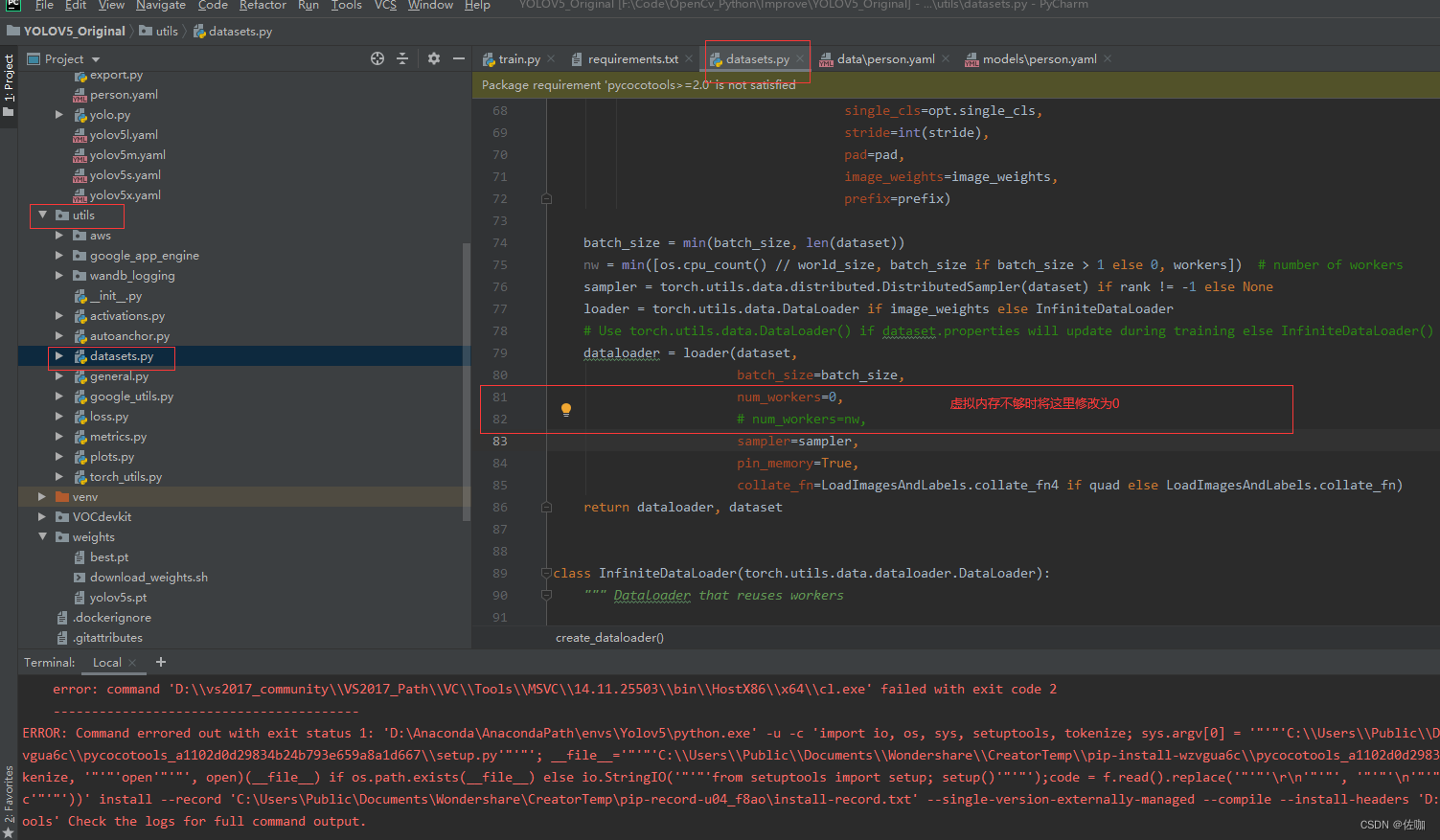Select .gitattributes file
Image resolution: width=1440 pixels, height=840 pixels.
click(107, 638)
